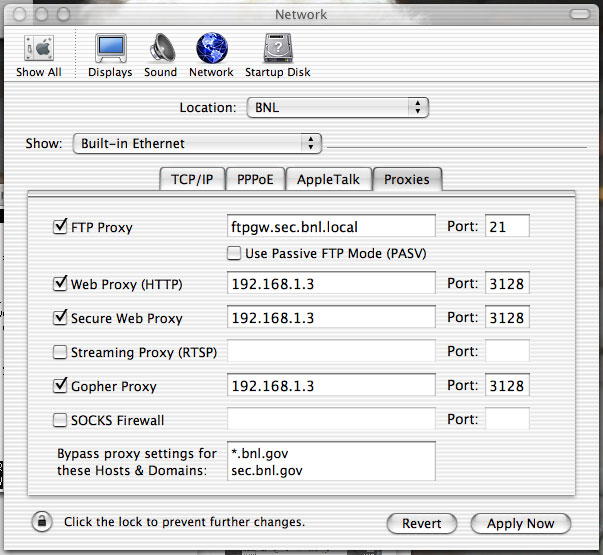Enable Use Passive FTP Mode checkbox
This screenshot has height=555, width=603.
(x=235, y=254)
